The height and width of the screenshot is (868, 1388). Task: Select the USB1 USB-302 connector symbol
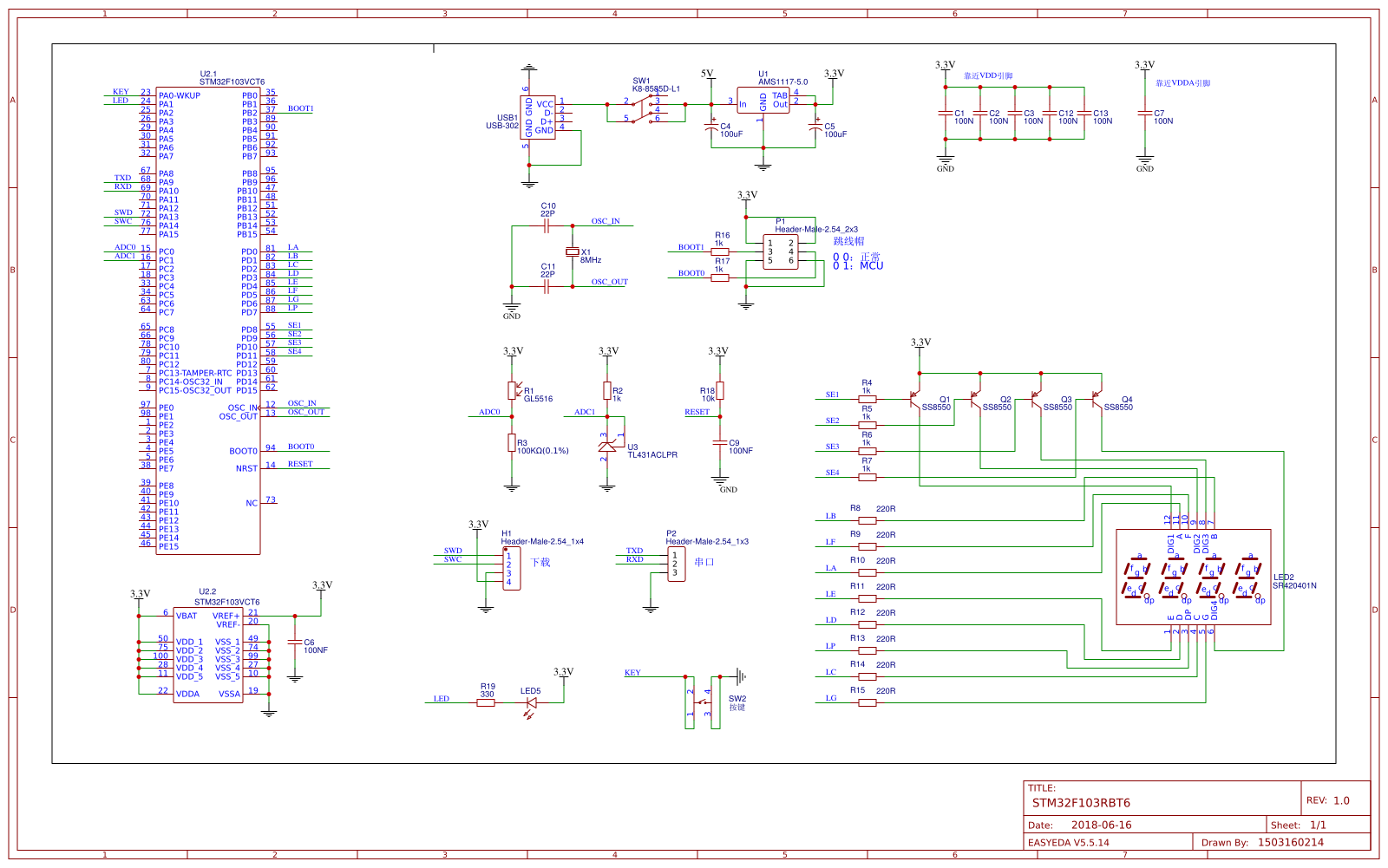point(538,118)
